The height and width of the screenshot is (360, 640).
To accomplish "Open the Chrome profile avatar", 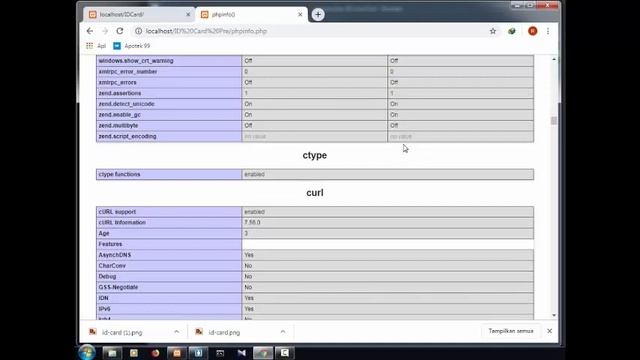I will (532, 31).
